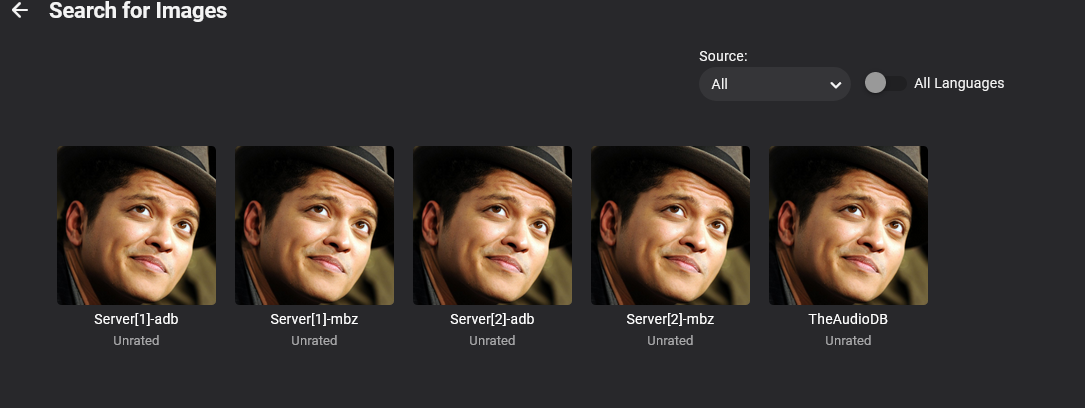
Task: Click Unrated under Server[2]-adb
Action: (492, 341)
